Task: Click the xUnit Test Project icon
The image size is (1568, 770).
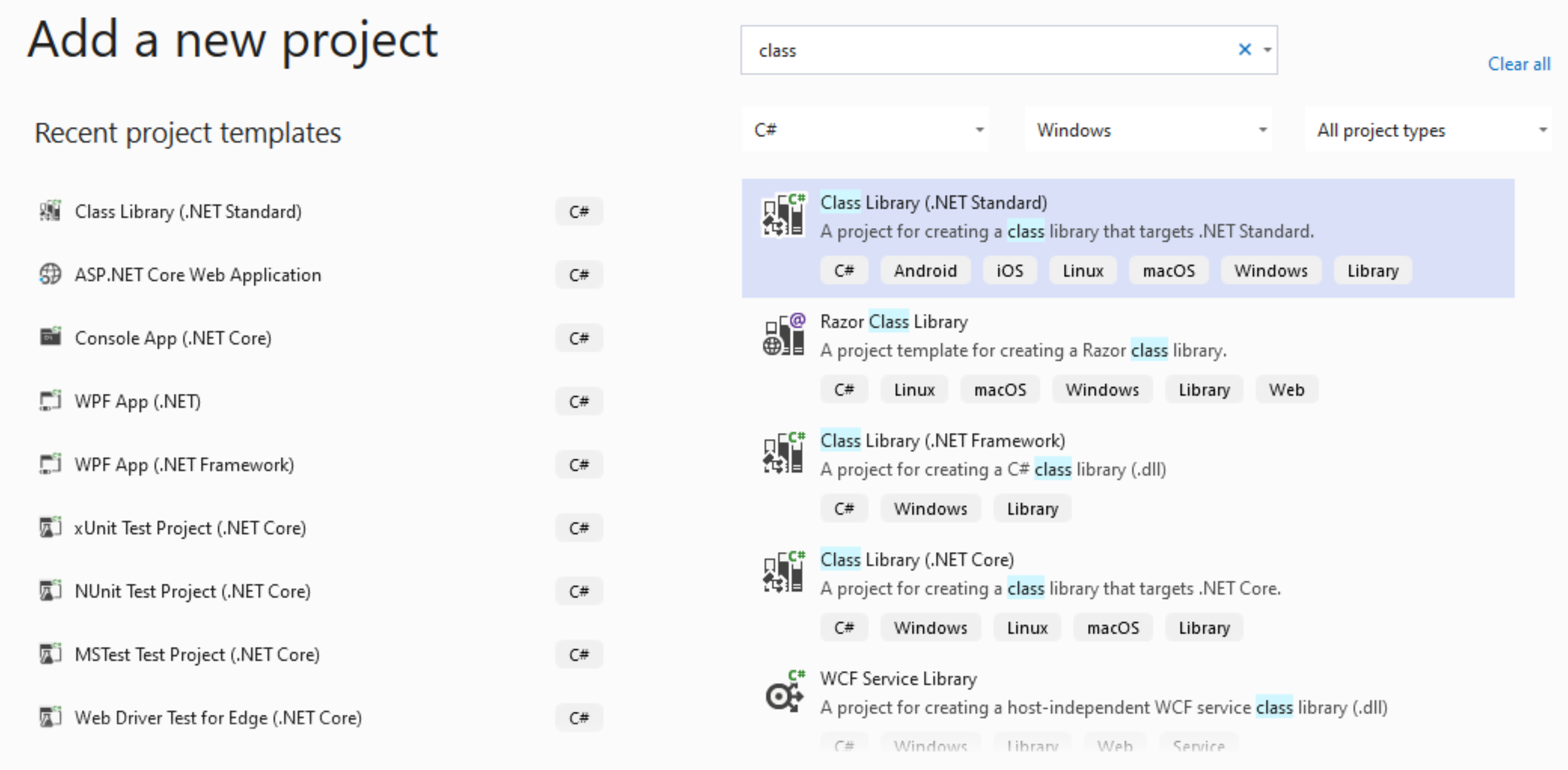Action: click(50, 527)
